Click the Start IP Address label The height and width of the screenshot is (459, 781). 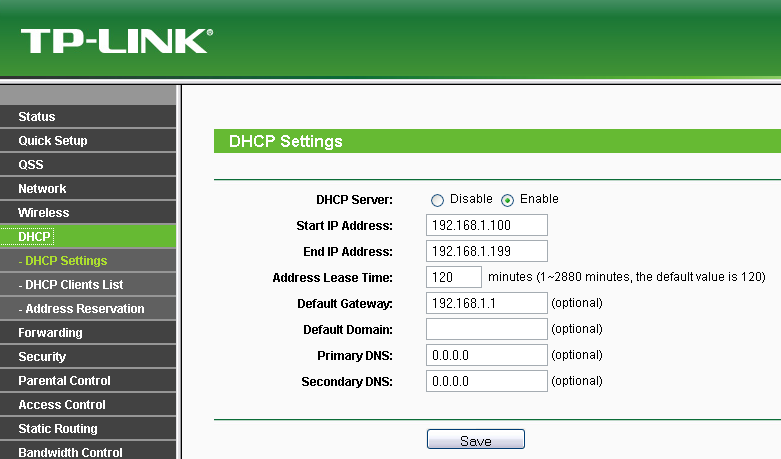coord(344,226)
